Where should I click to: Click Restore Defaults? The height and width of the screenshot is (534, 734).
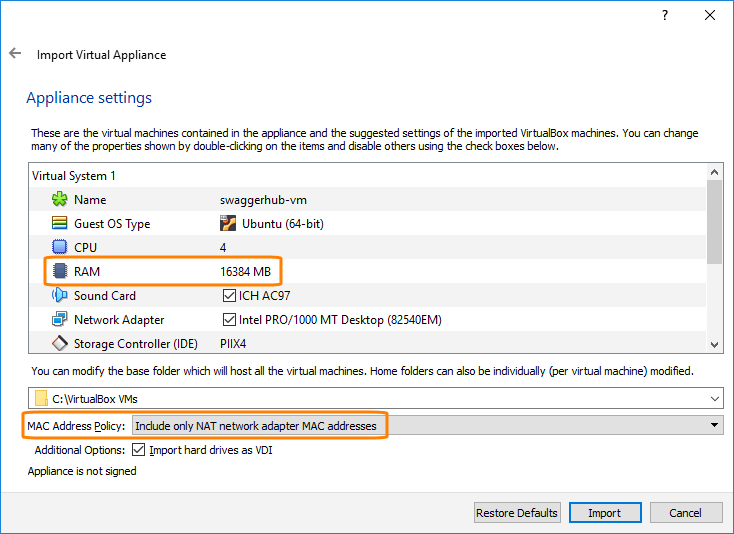[516, 513]
